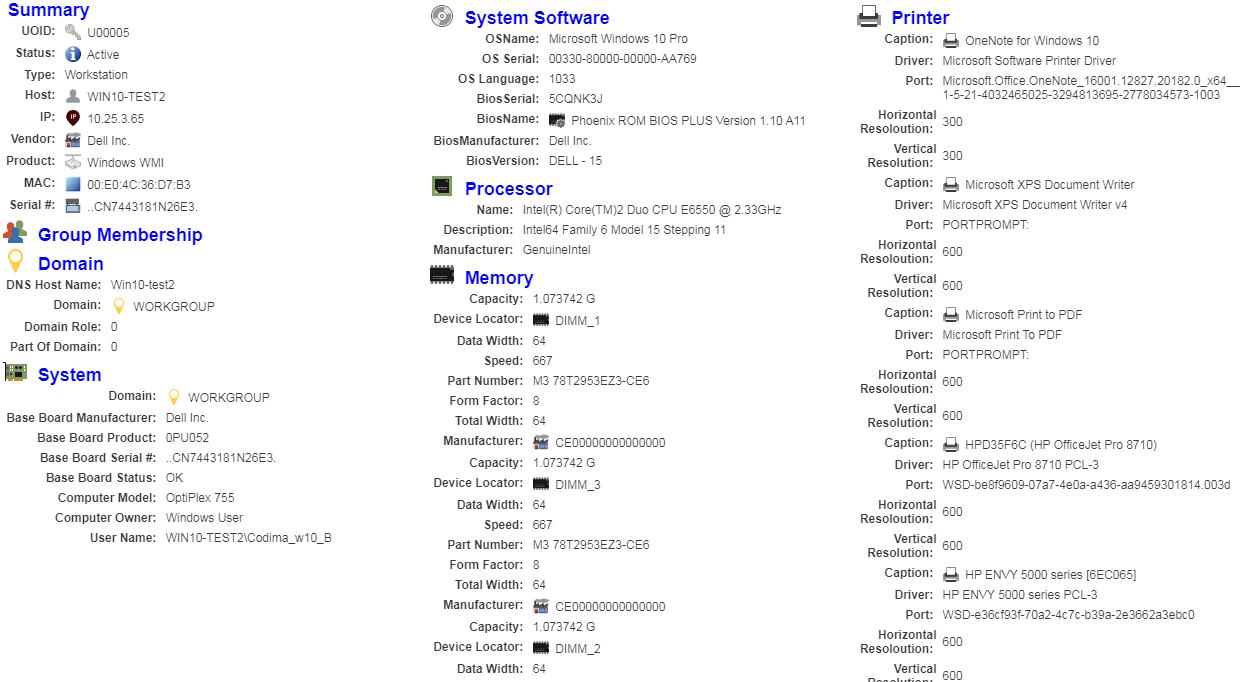Click processor manufacturer GenuineIntel
The image size is (1240, 682).
click(557, 250)
